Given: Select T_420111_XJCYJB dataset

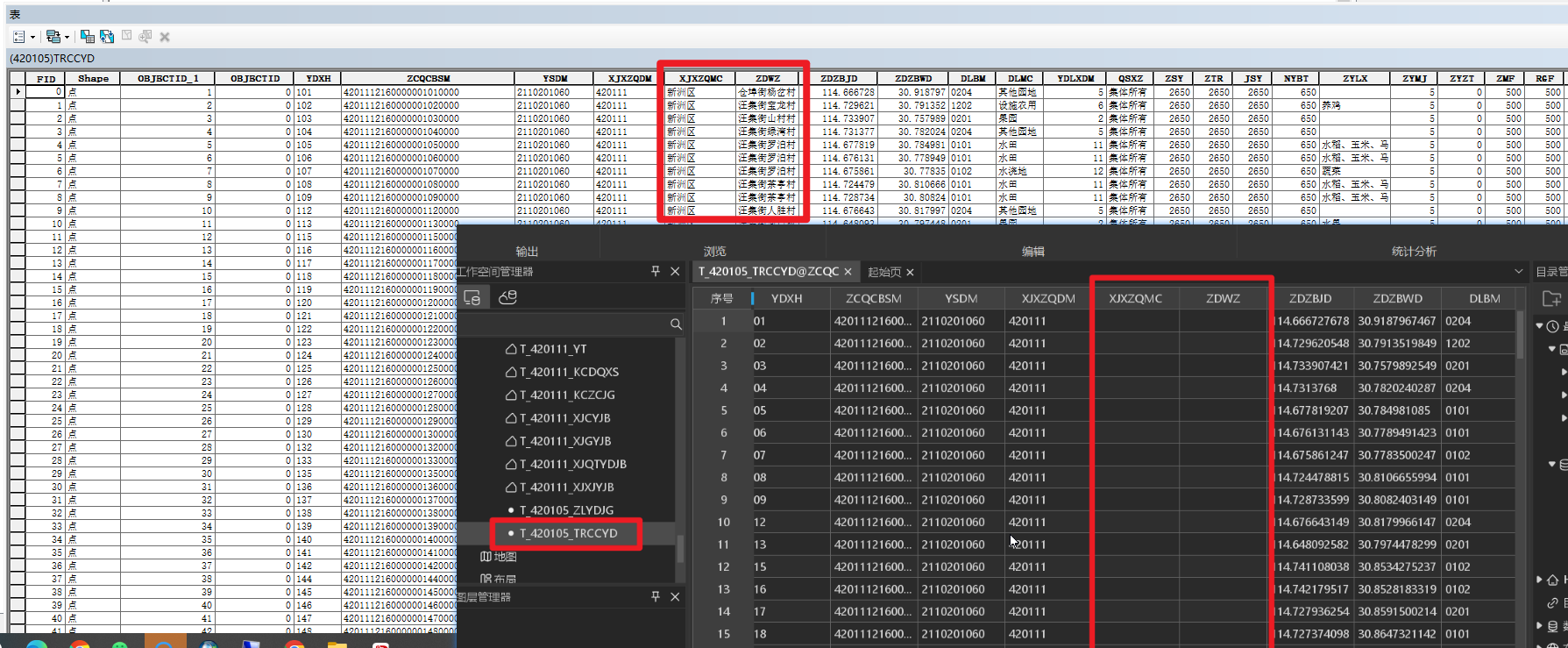Looking at the screenshot, I should pos(564,418).
